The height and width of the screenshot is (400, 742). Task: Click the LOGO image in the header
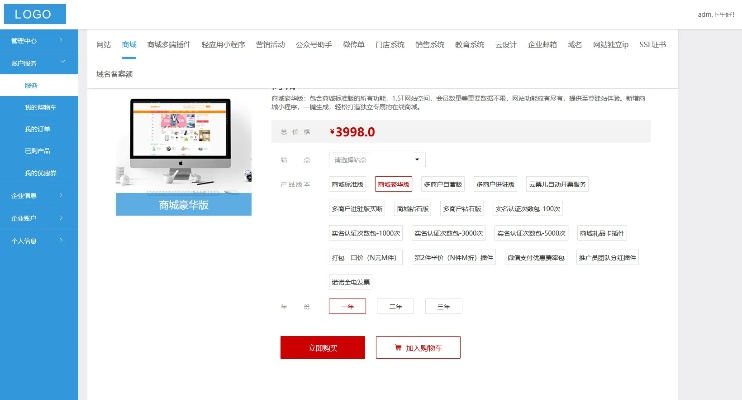[34, 14]
